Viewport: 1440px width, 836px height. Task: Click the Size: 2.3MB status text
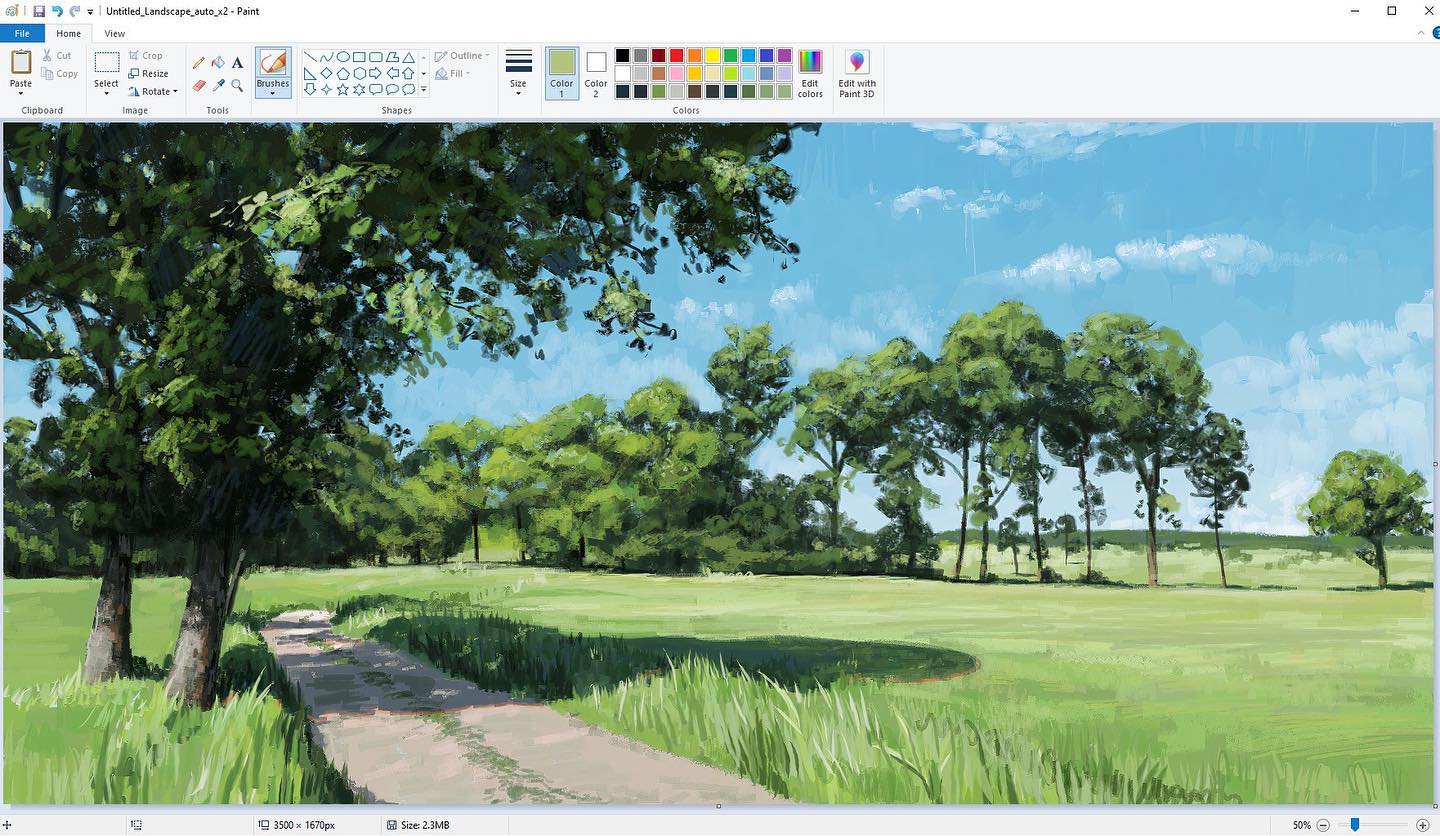(x=425, y=825)
